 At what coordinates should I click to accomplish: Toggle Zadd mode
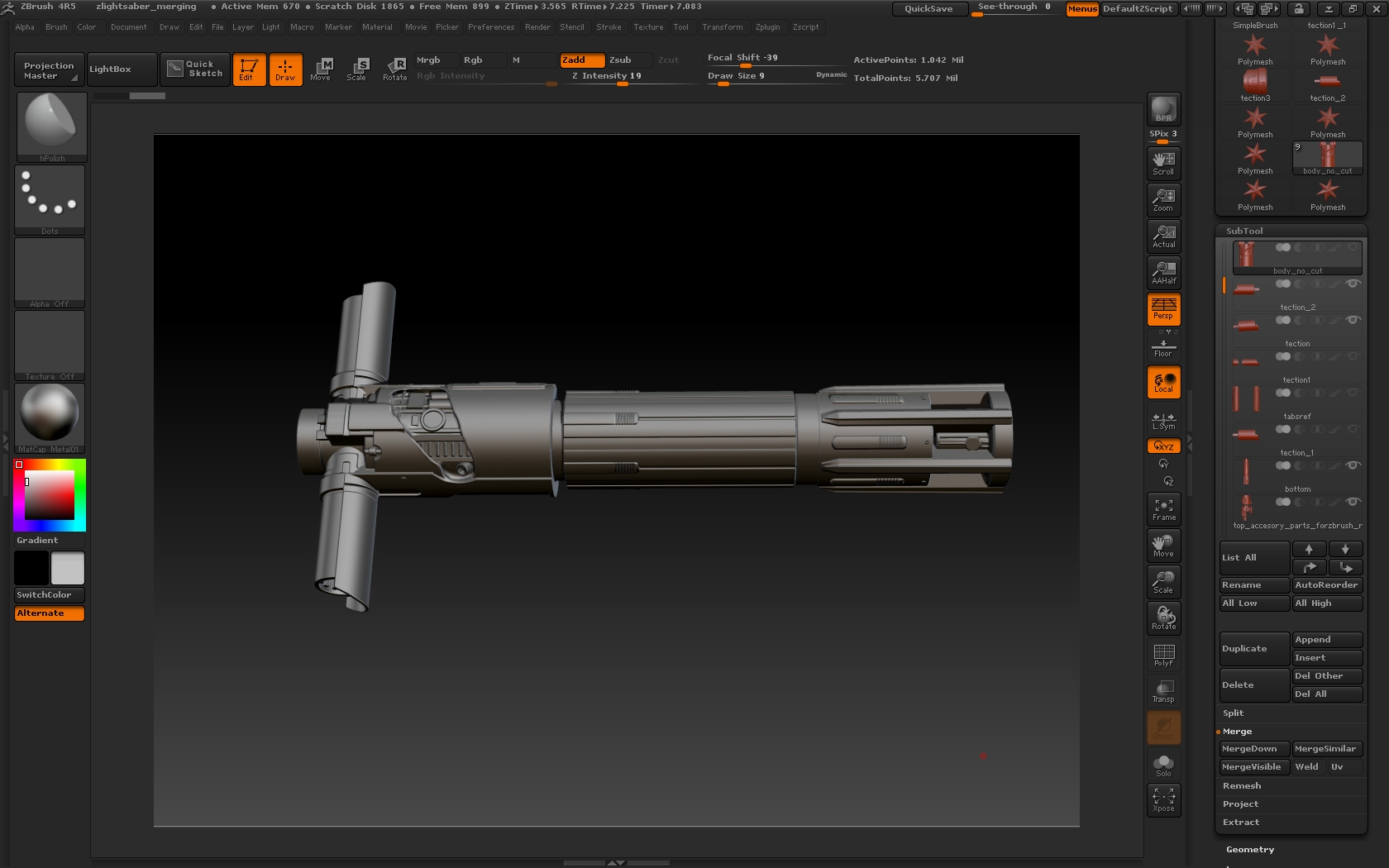point(582,60)
